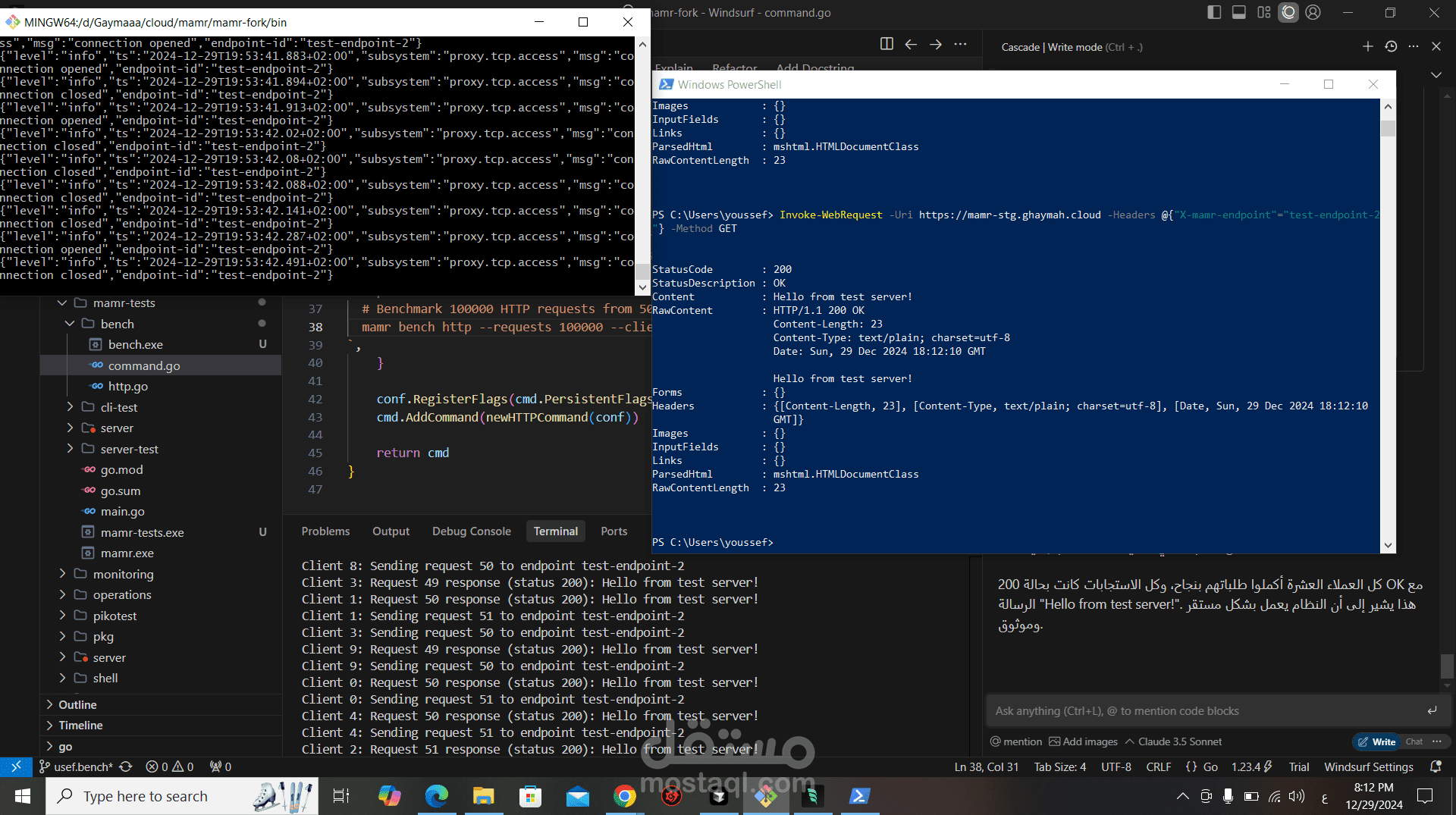
Task: Switch to Debug Console tab
Action: (472, 531)
